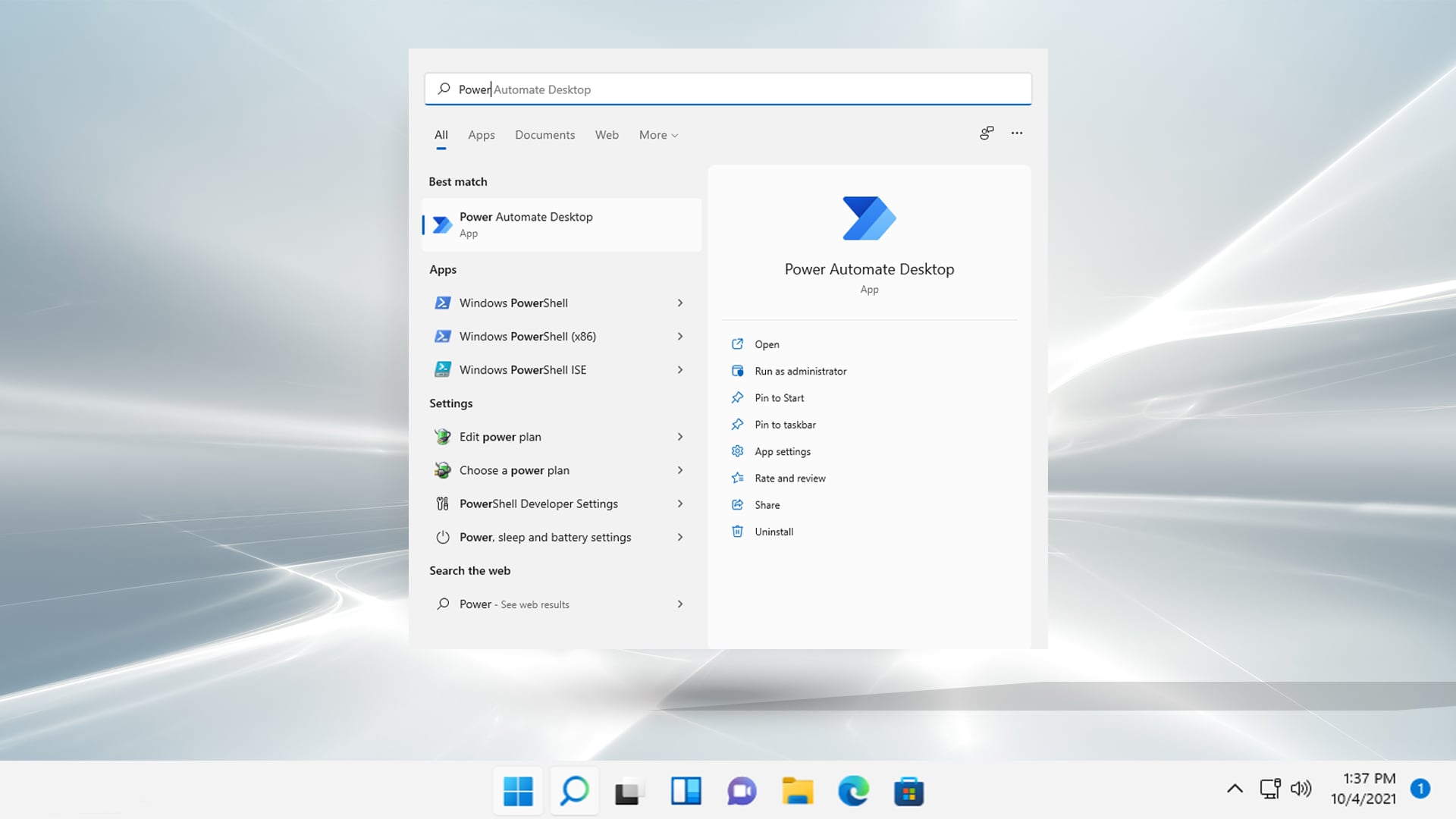The height and width of the screenshot is (819, 1456).
Task: Click the Power Automate Desktop best match icon
Action: click(442, 224)
